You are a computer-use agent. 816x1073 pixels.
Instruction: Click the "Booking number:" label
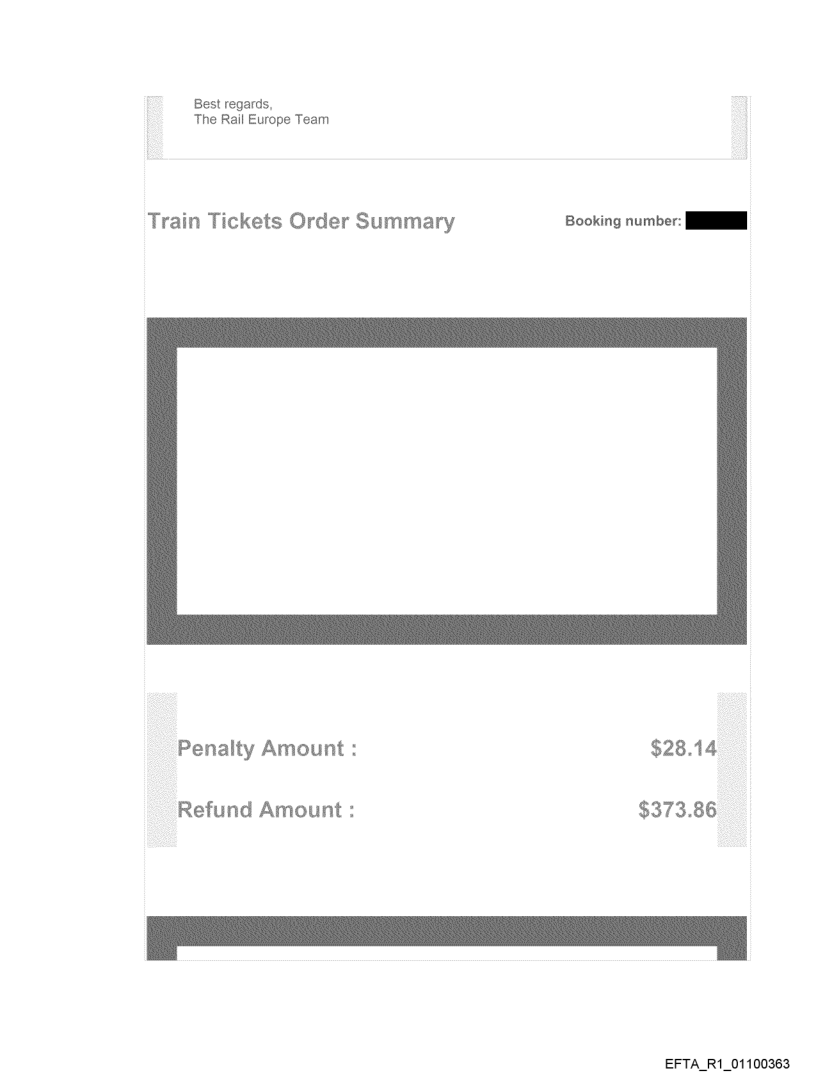coord(623,221)
